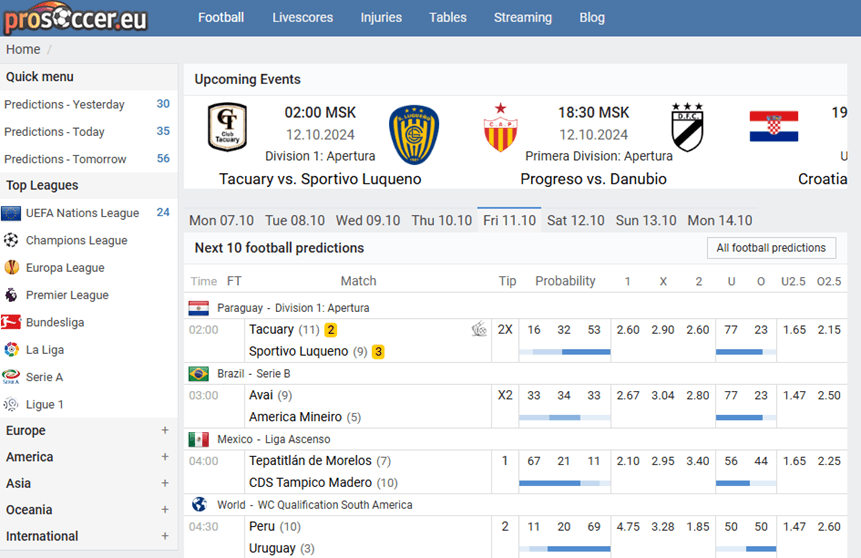861x558 pixels.
Task: Click All football predictions button
Action: click(x=771, y=248)
